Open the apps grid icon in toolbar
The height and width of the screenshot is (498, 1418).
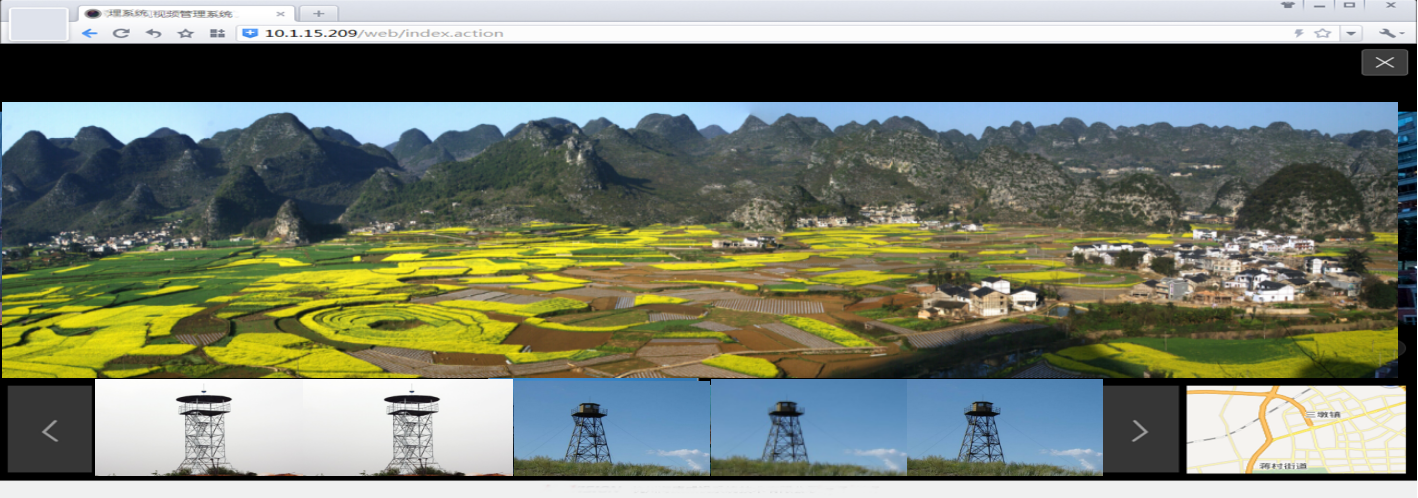tap(217, 33)
